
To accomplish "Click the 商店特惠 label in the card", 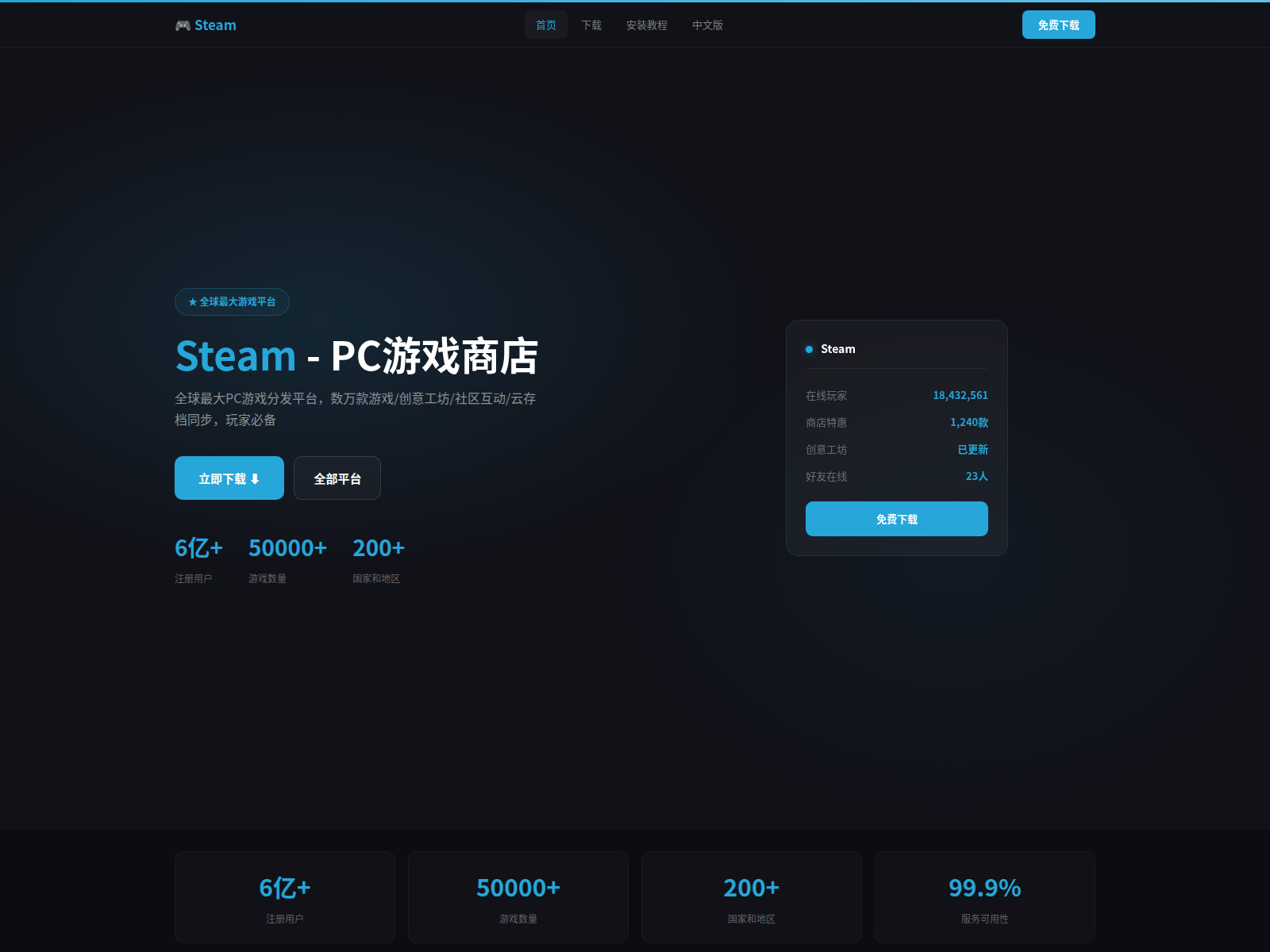I will pos(826,423).
